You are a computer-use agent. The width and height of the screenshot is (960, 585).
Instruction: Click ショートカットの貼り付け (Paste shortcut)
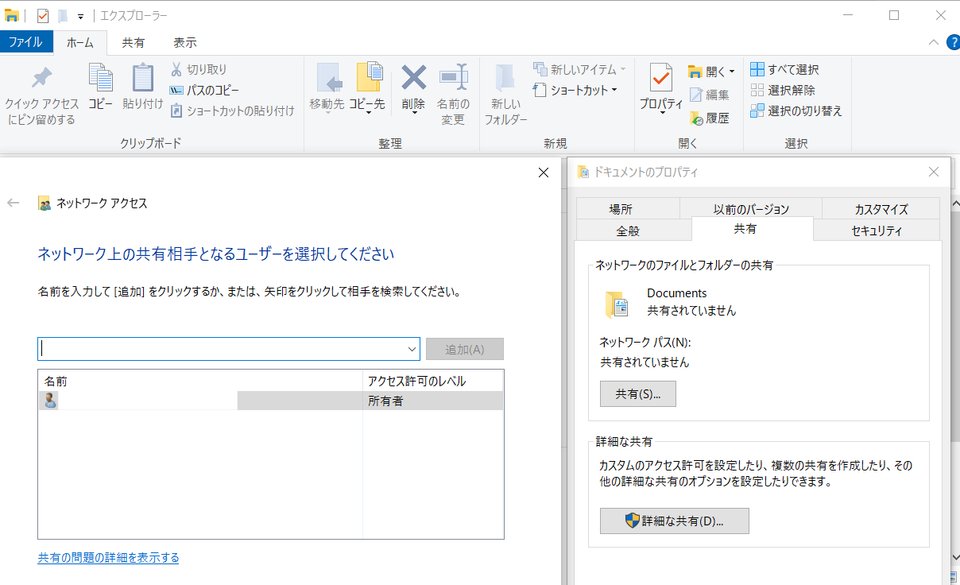(232, 111)
